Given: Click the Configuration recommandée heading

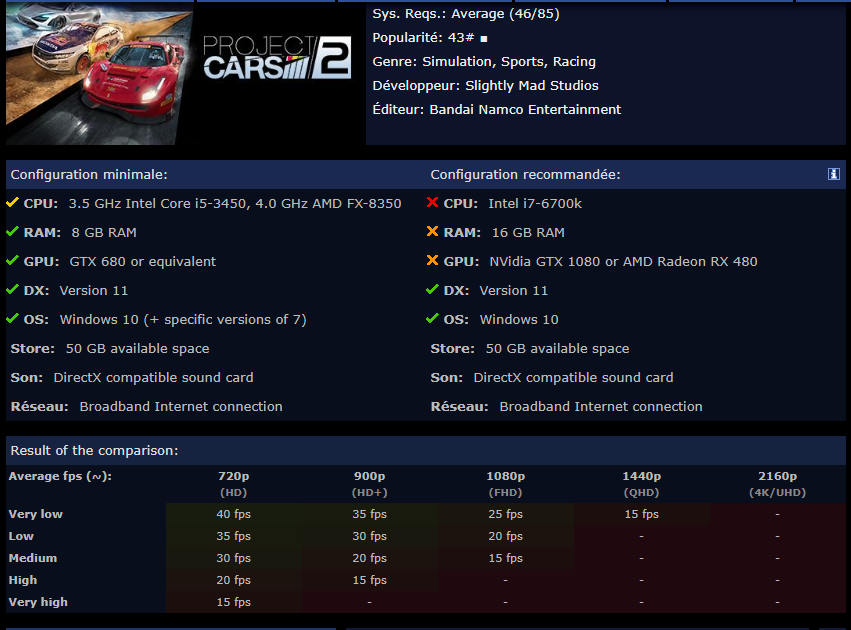Looking at the screenshot, I should pos(525,175).
